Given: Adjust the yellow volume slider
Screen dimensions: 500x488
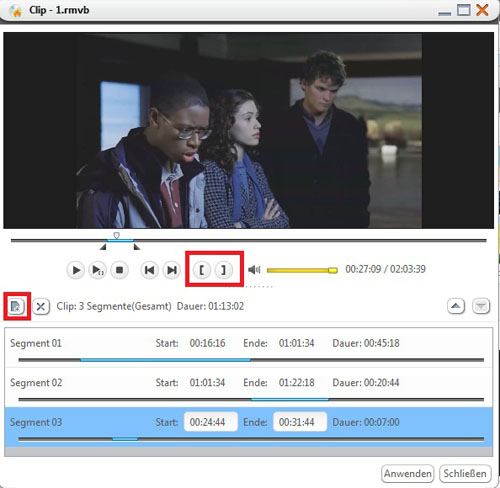Looking at the screenshot, I should 302,270.
